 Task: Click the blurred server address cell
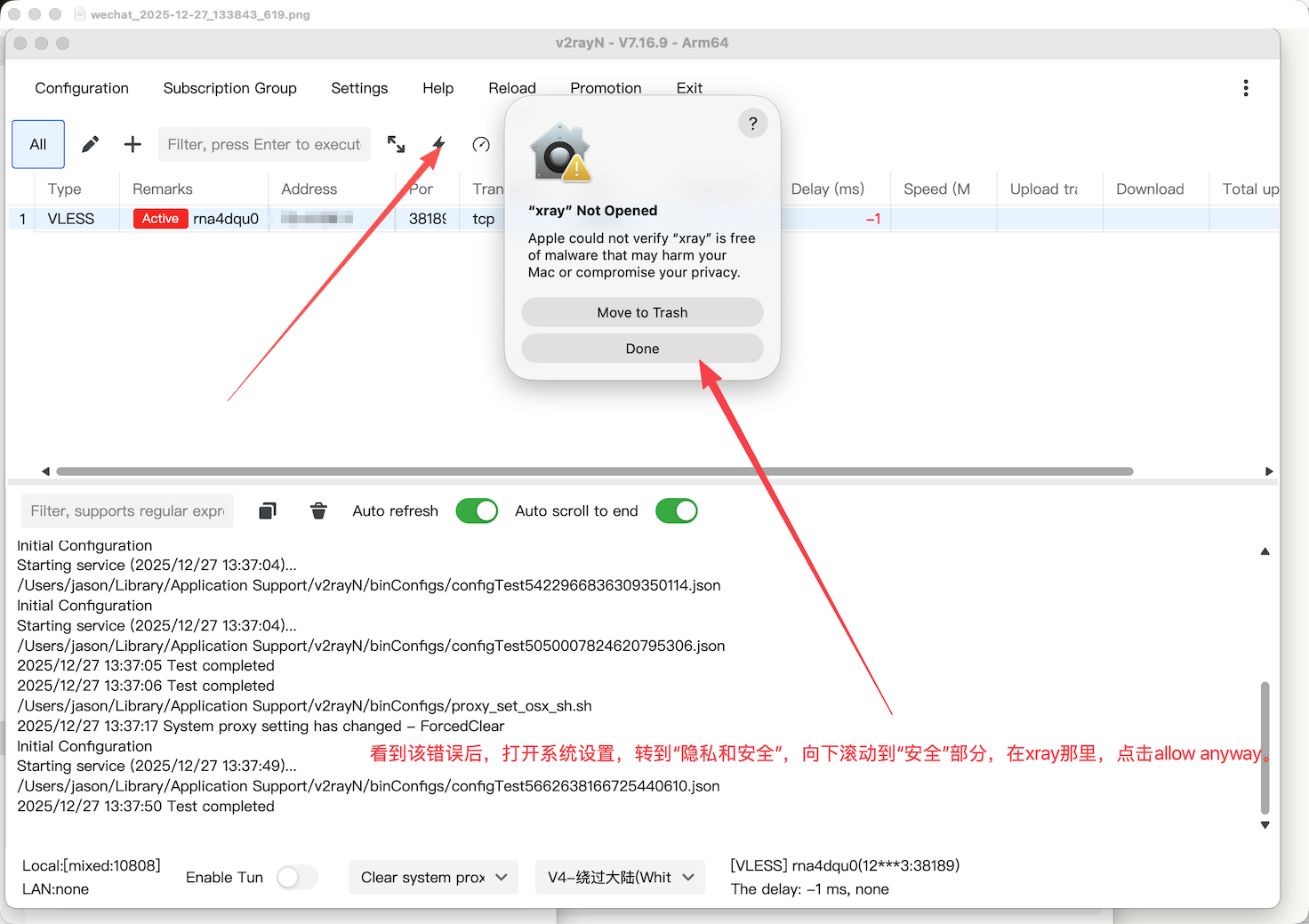pyautogui.click(x=317, y=219)
